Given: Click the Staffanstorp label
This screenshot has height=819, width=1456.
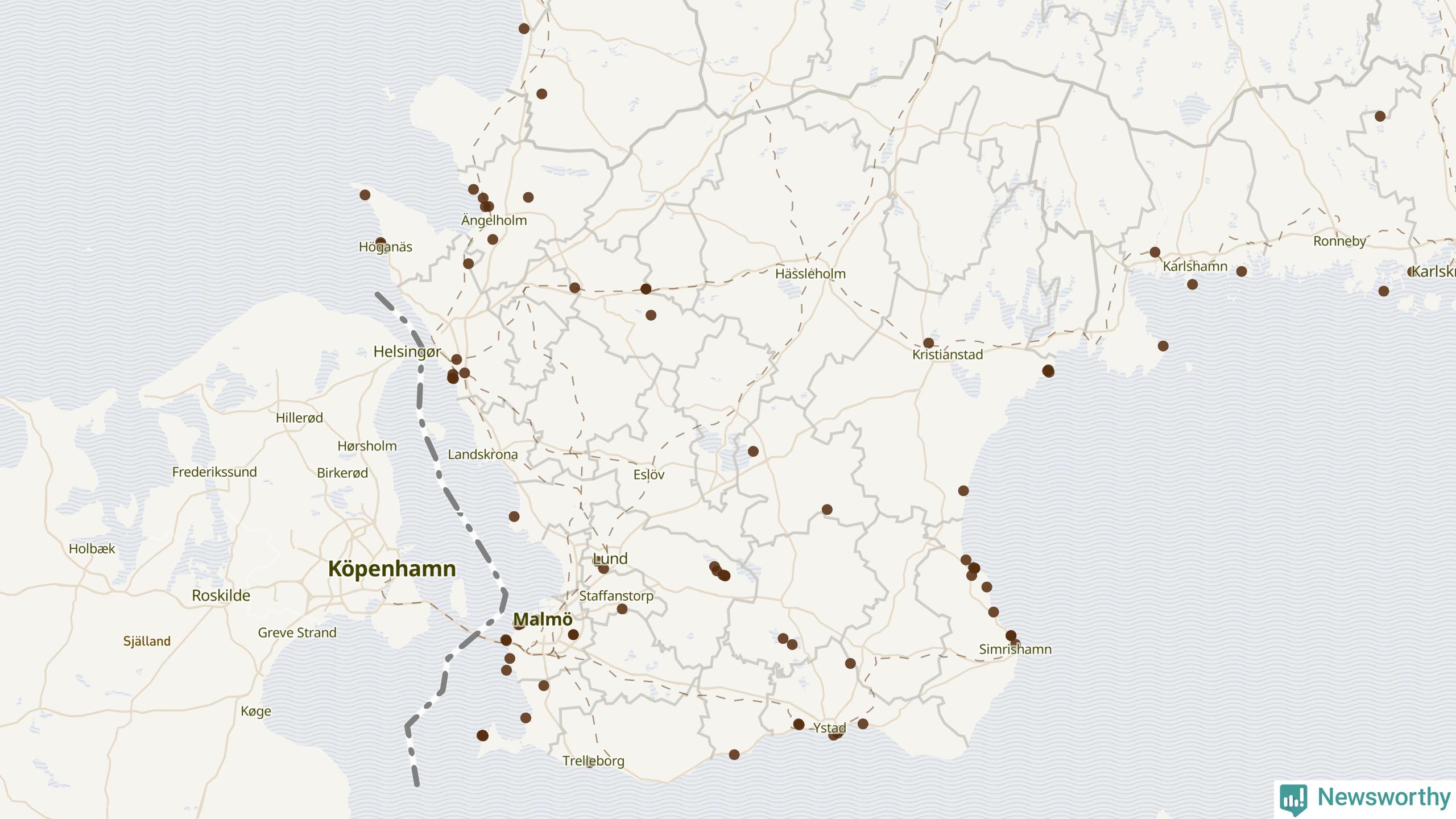Looking at the screenshot, I should [x=616, y=596].
